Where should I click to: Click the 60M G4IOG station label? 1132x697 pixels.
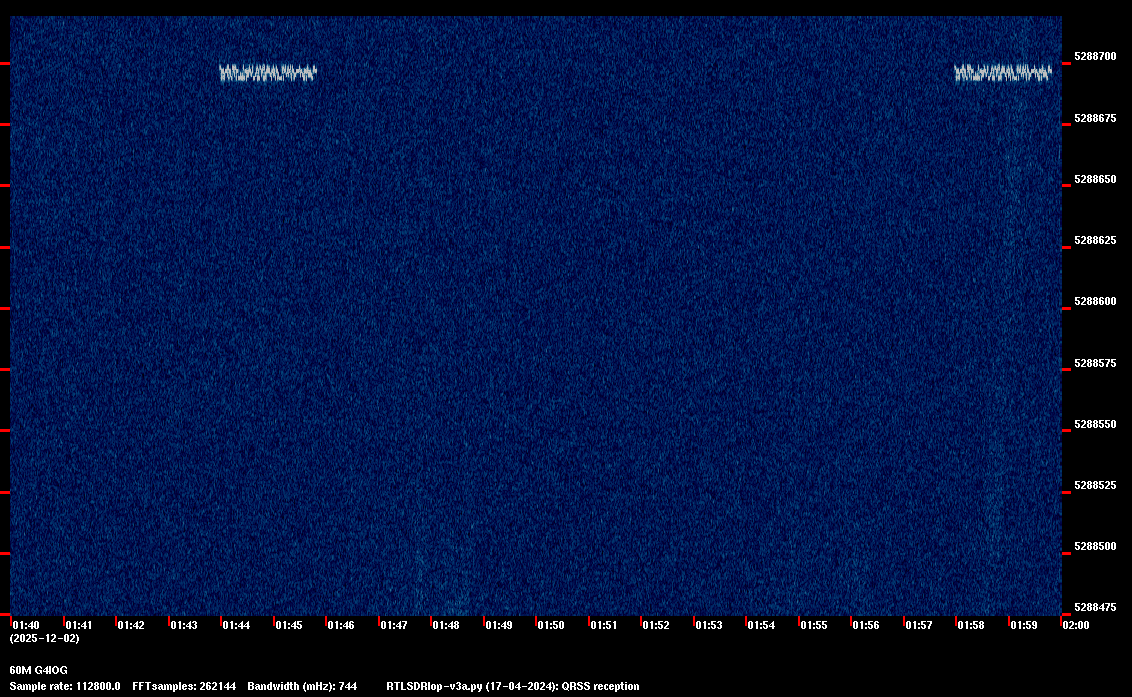(x=38, y=670)
